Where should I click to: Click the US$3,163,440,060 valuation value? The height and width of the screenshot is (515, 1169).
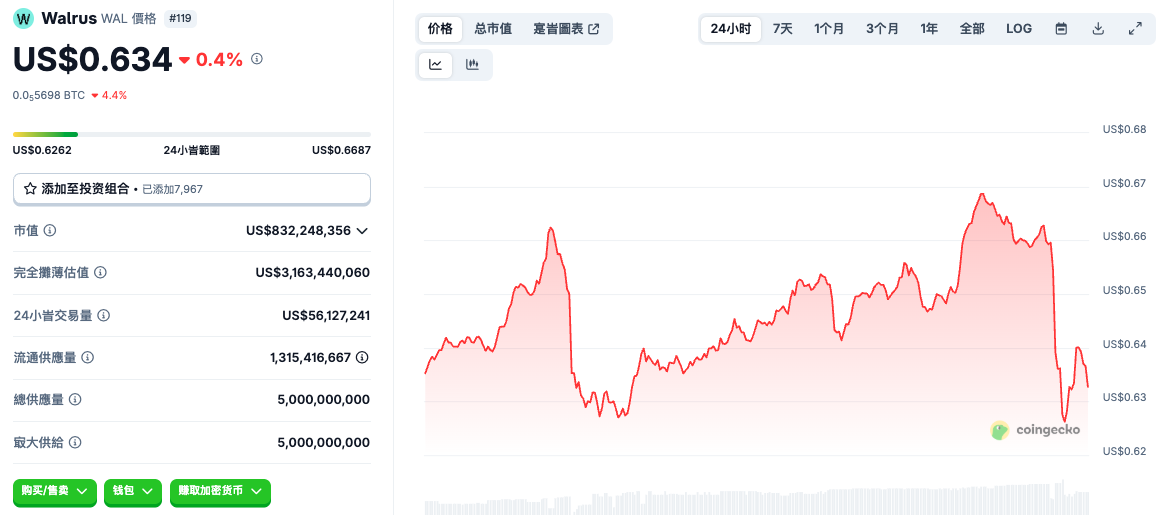coord(312,273)
